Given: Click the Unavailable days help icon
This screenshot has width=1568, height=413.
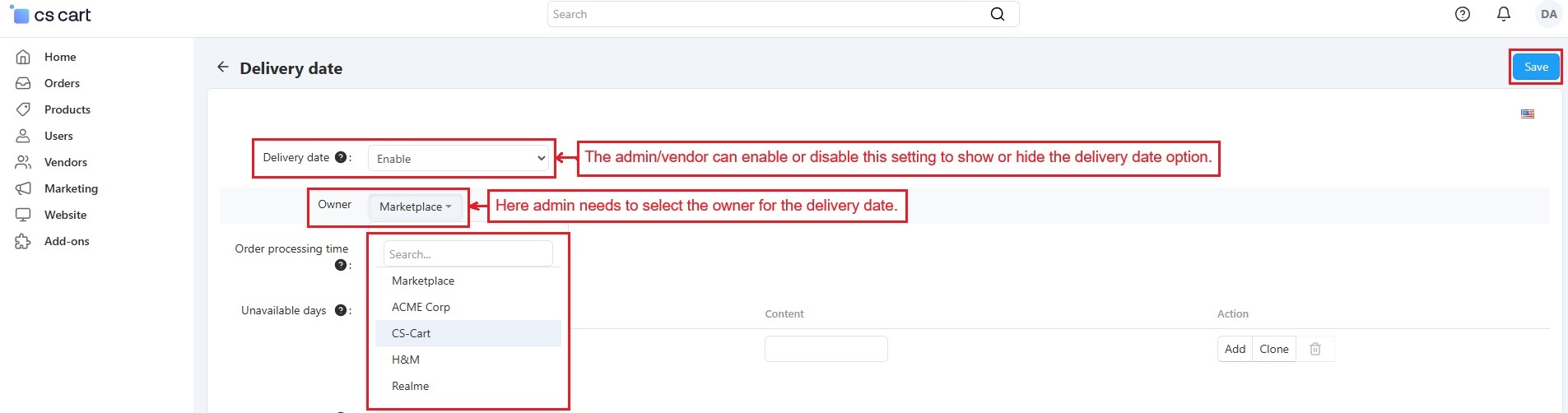Looking at the screenshot, I should [340, 310].
